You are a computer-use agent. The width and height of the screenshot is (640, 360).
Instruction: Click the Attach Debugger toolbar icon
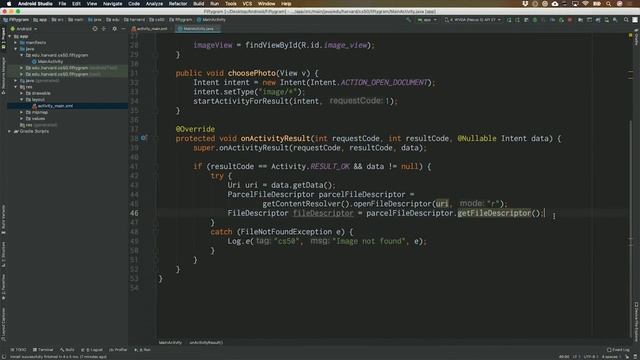[562, 20]
